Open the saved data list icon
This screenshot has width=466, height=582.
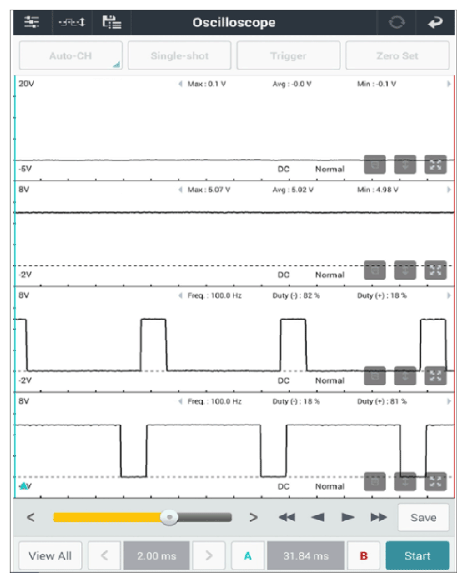pyautogui.click(x=112, y=22)
